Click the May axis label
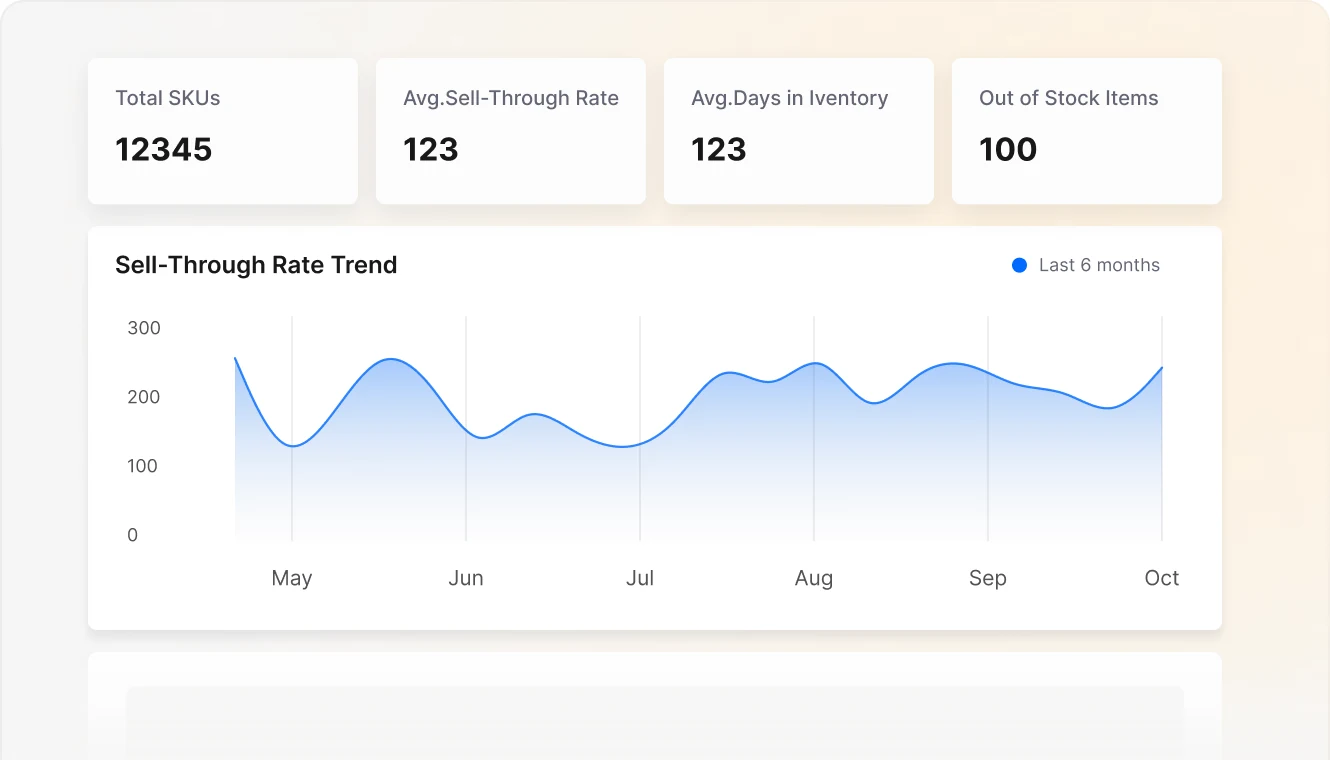 tap(292, 578)
